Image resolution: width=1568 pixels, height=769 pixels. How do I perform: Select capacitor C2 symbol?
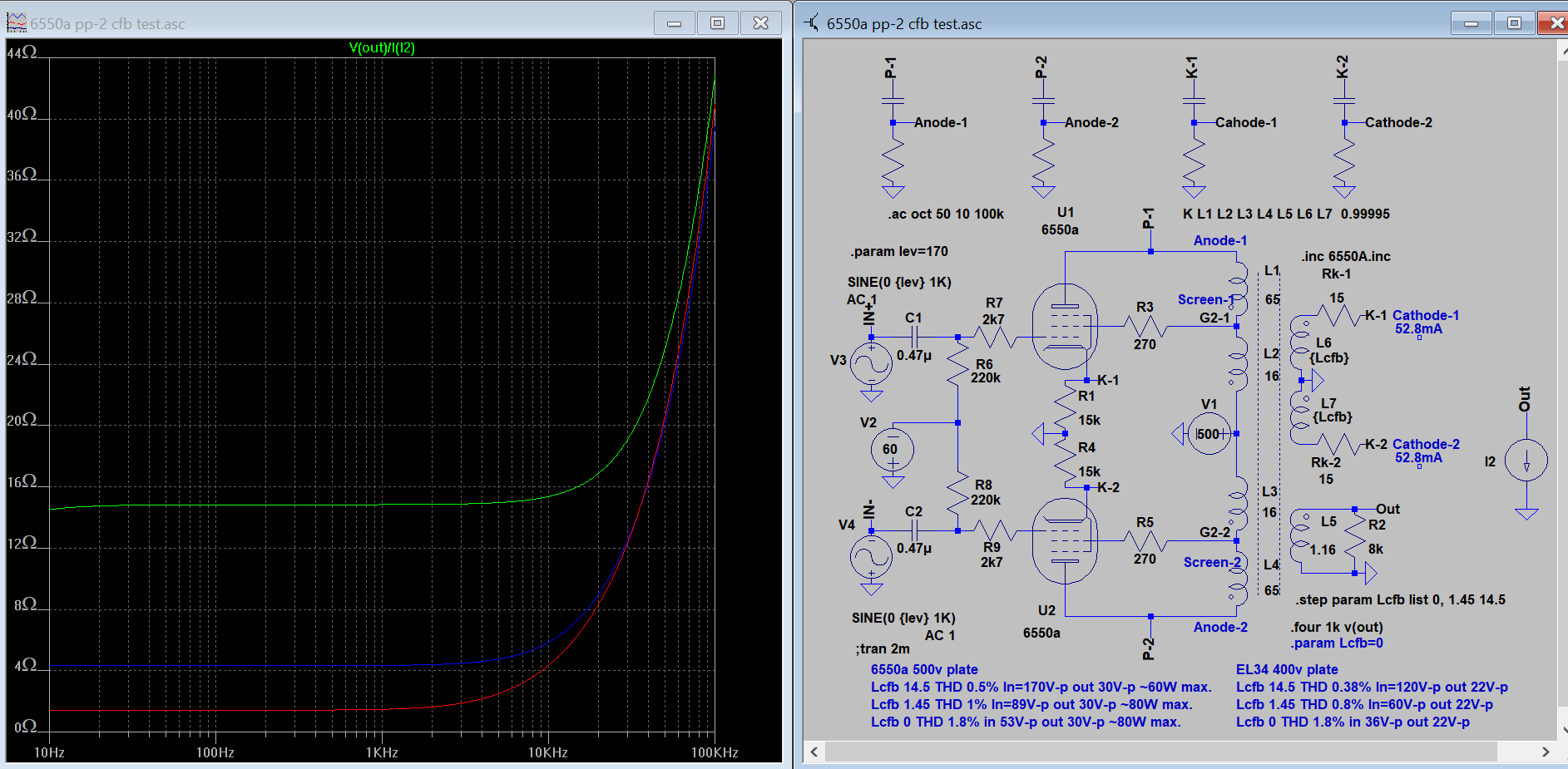(x=914, y=530)
